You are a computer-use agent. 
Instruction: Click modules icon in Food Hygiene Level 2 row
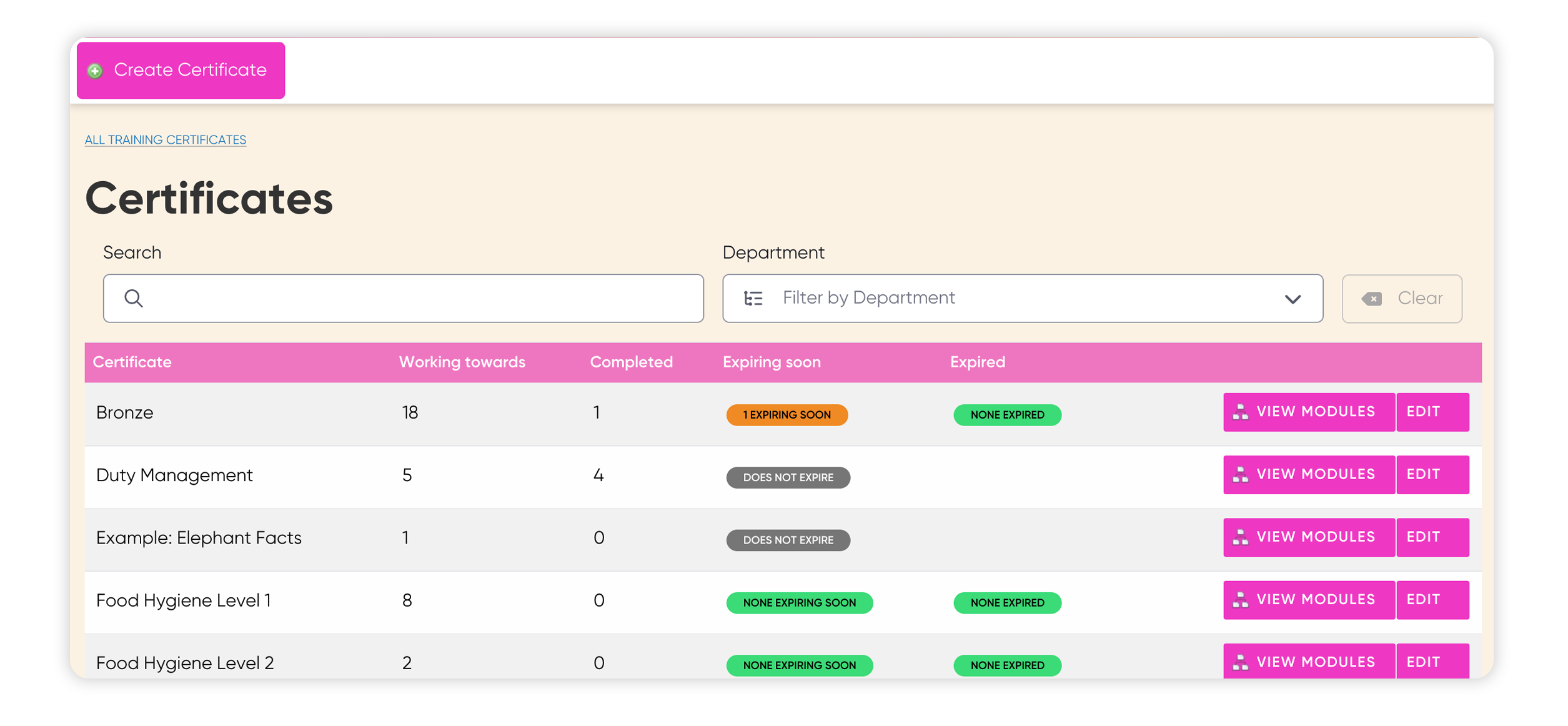1241,662
